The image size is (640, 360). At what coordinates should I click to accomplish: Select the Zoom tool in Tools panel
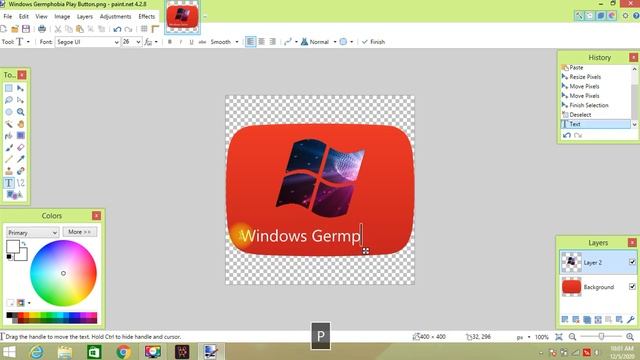pos(20,112)
